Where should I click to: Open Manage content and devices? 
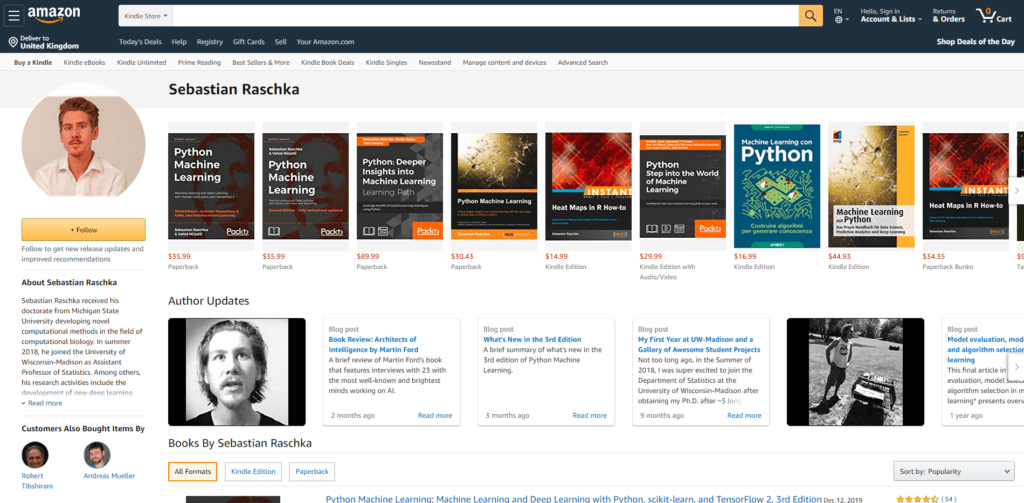click(x=504, y=63)
